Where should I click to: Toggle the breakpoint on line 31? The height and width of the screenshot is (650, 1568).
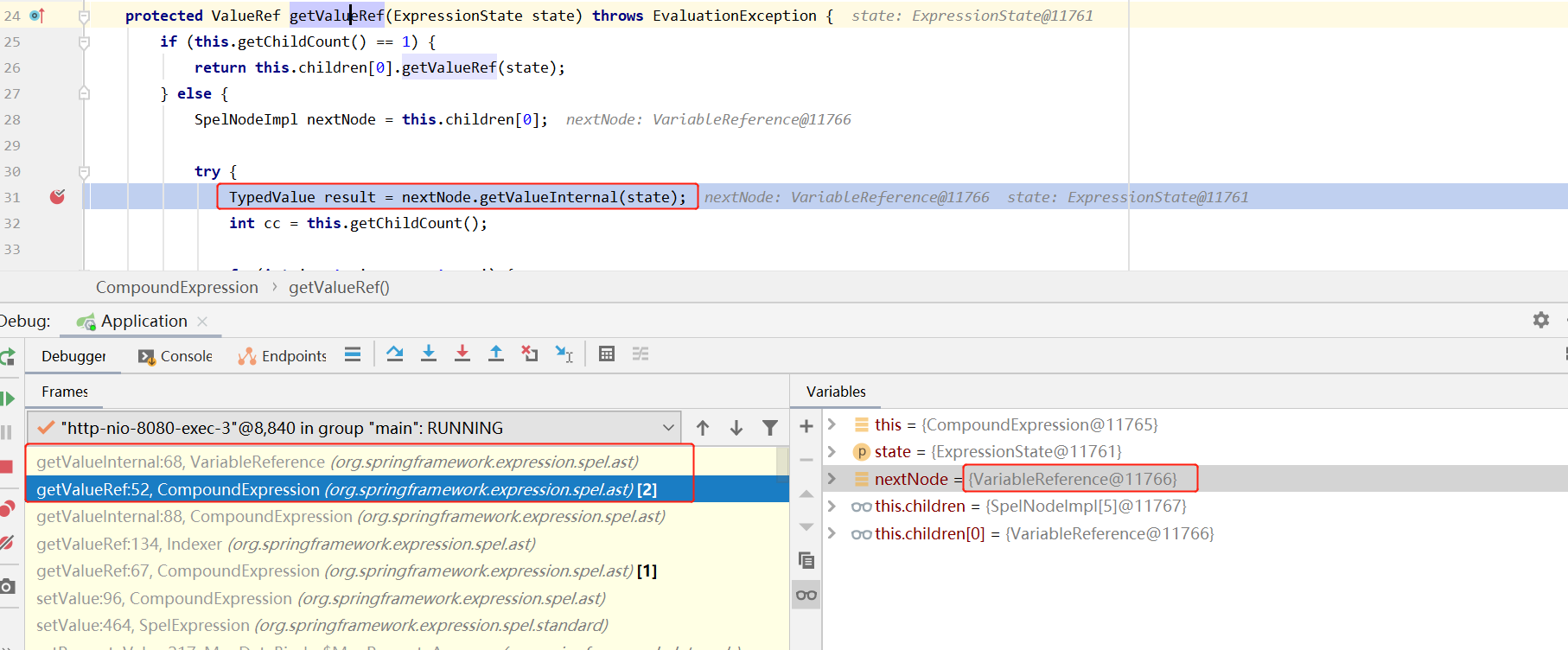tap(57, 197)
